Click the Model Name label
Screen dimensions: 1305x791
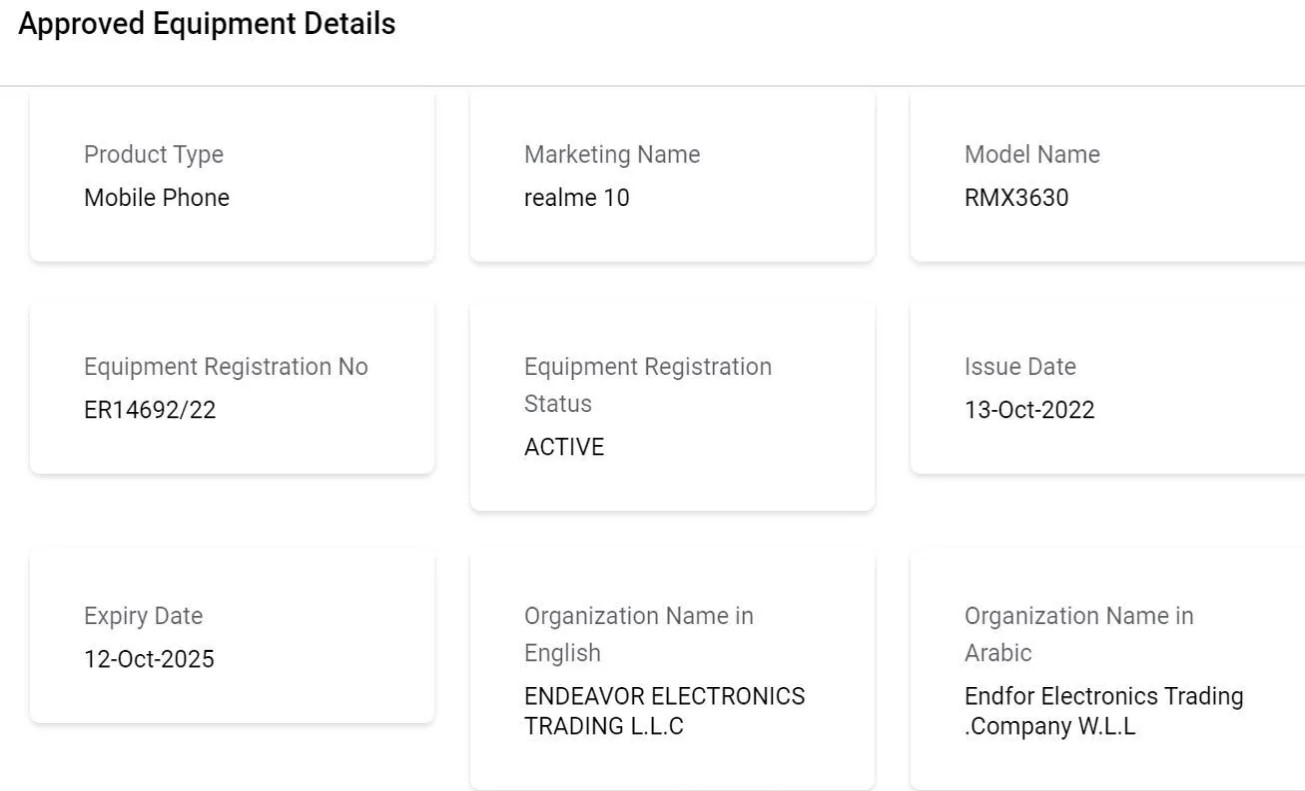point(1032,155)
